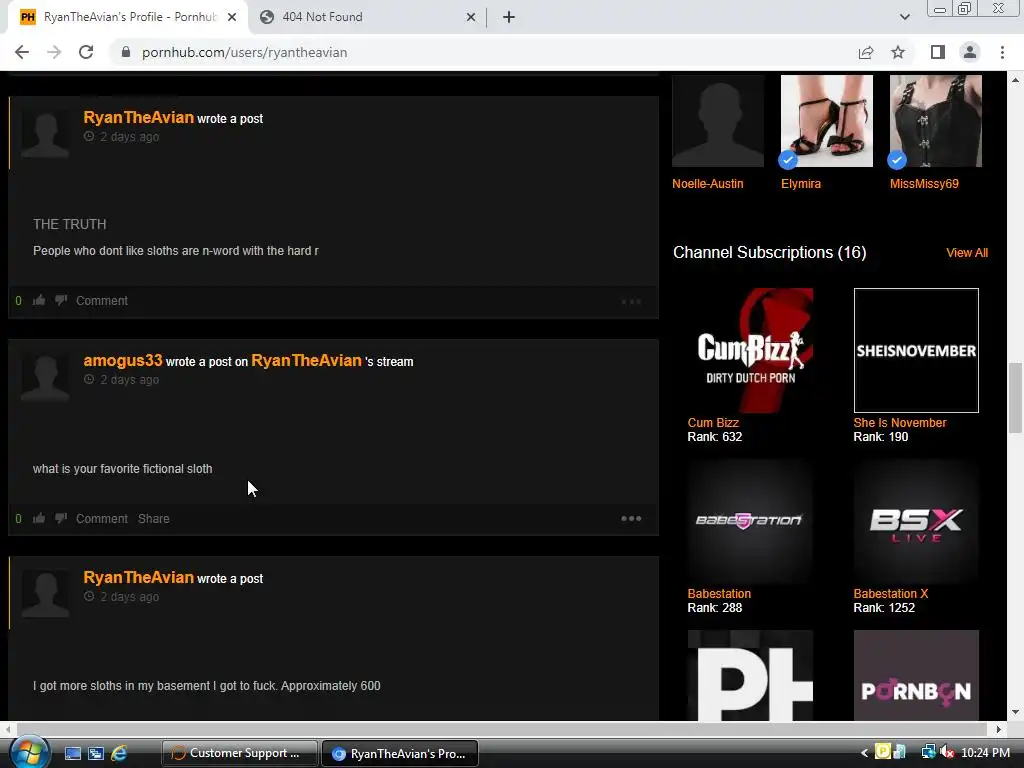Open the She Is November channel logo

[916, 351]
